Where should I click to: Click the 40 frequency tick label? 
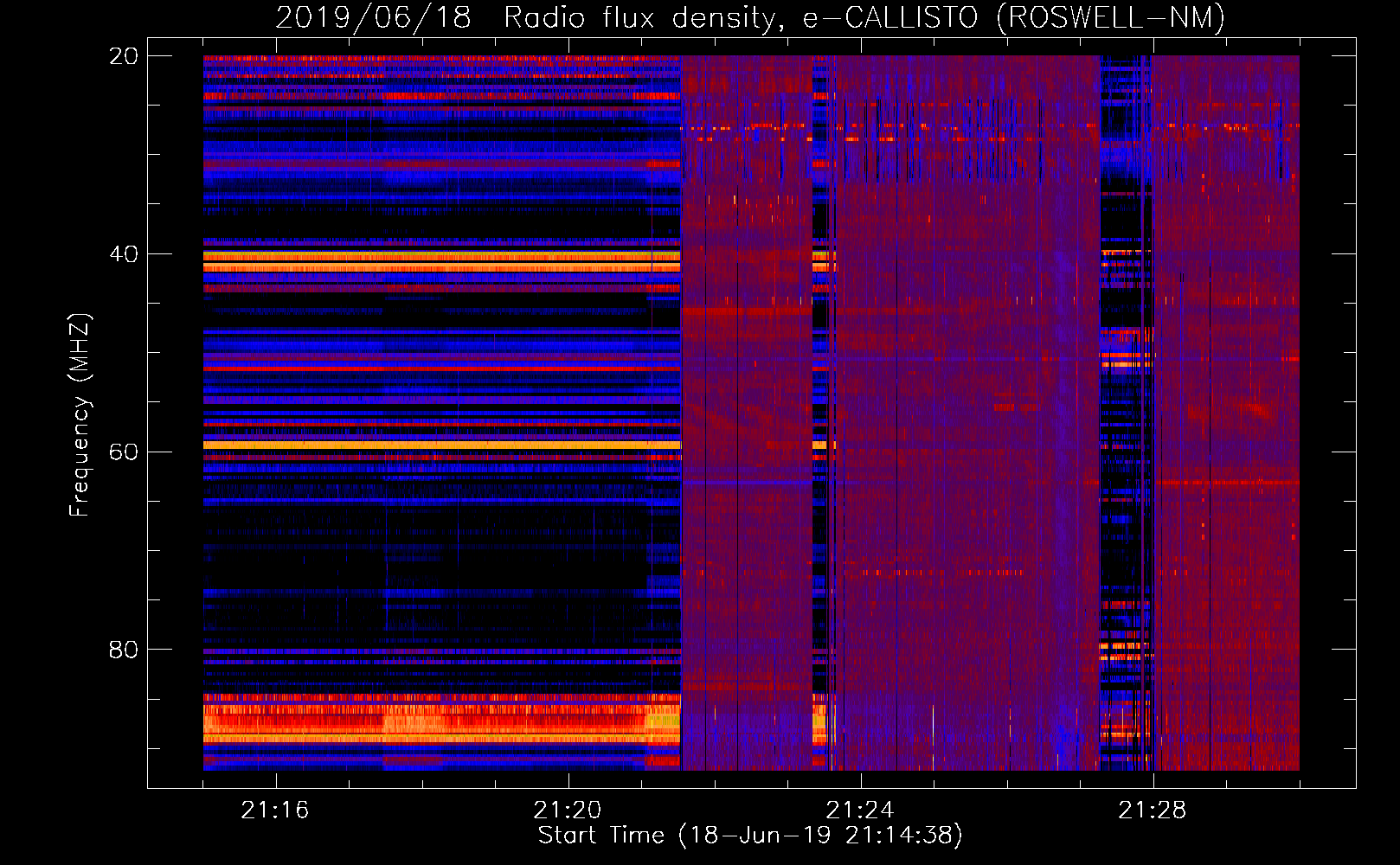tap(124, 254)
